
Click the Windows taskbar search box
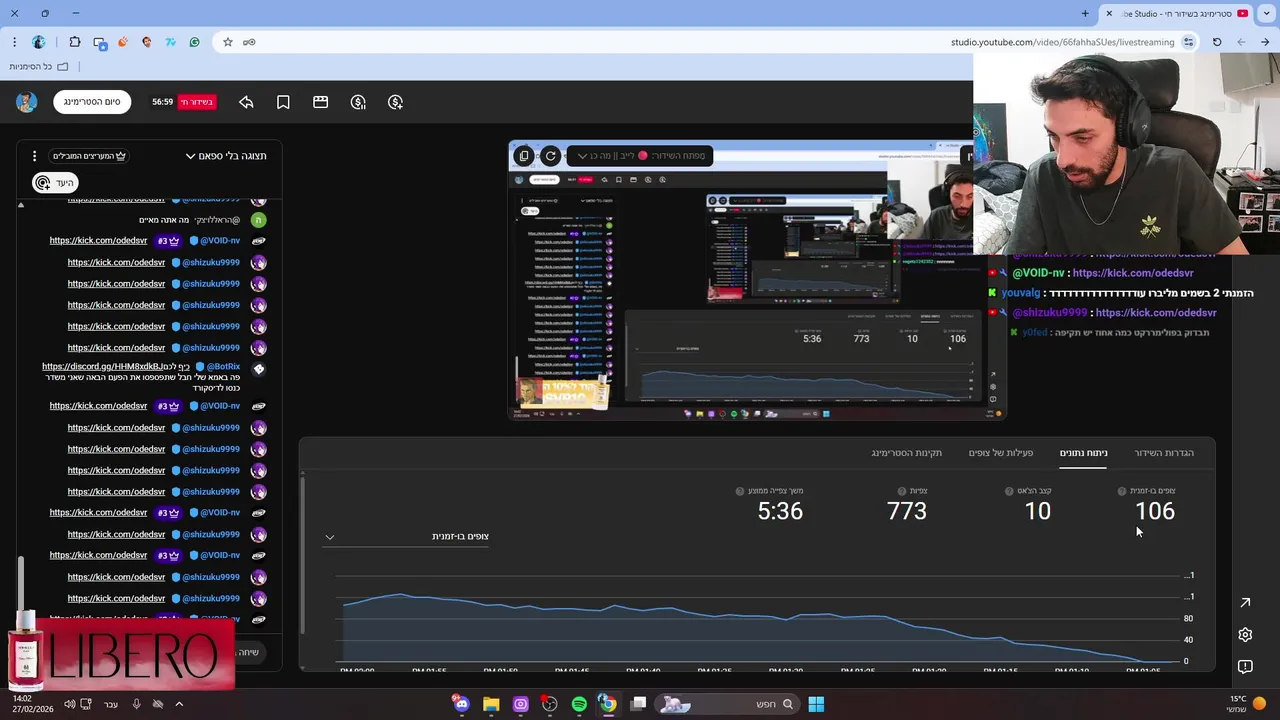point(731,704)
